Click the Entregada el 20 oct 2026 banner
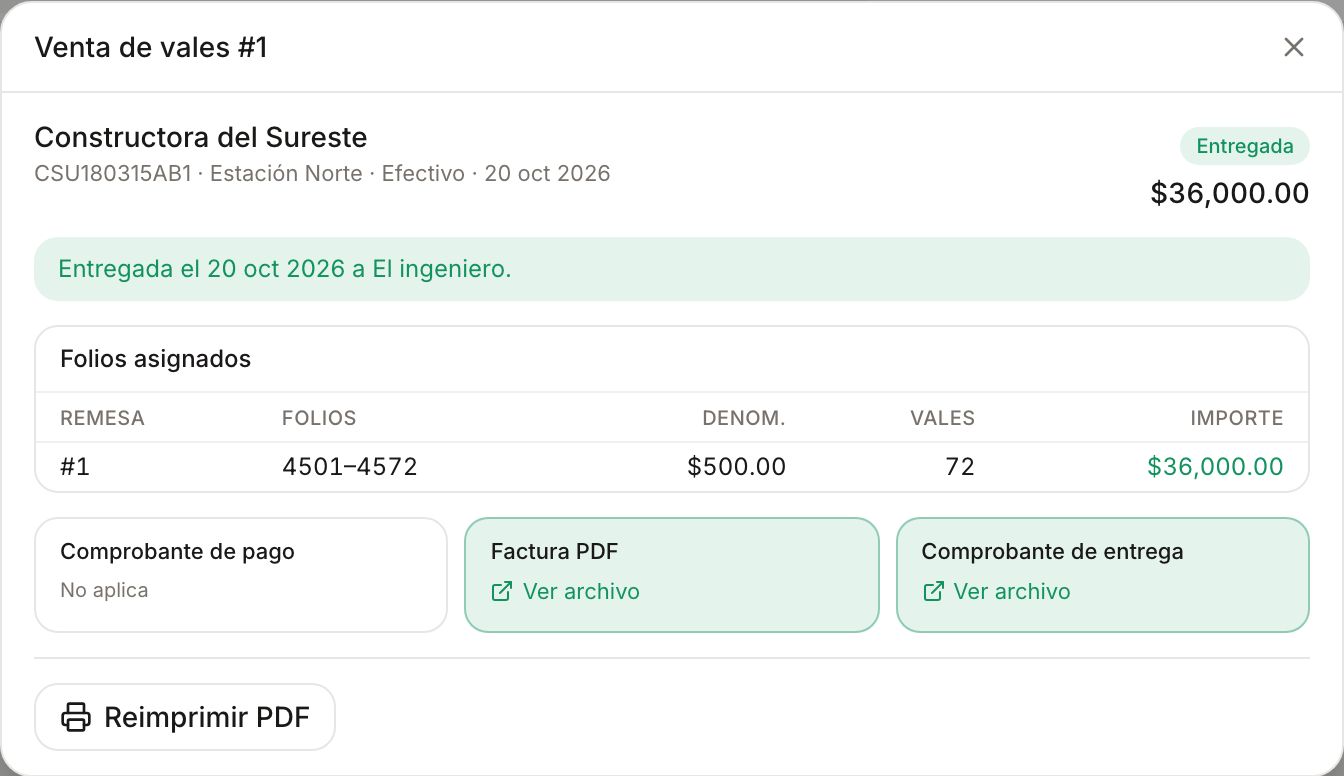Image resolution: width=1344 pixels, height=776 pixels. click(672, 269)
